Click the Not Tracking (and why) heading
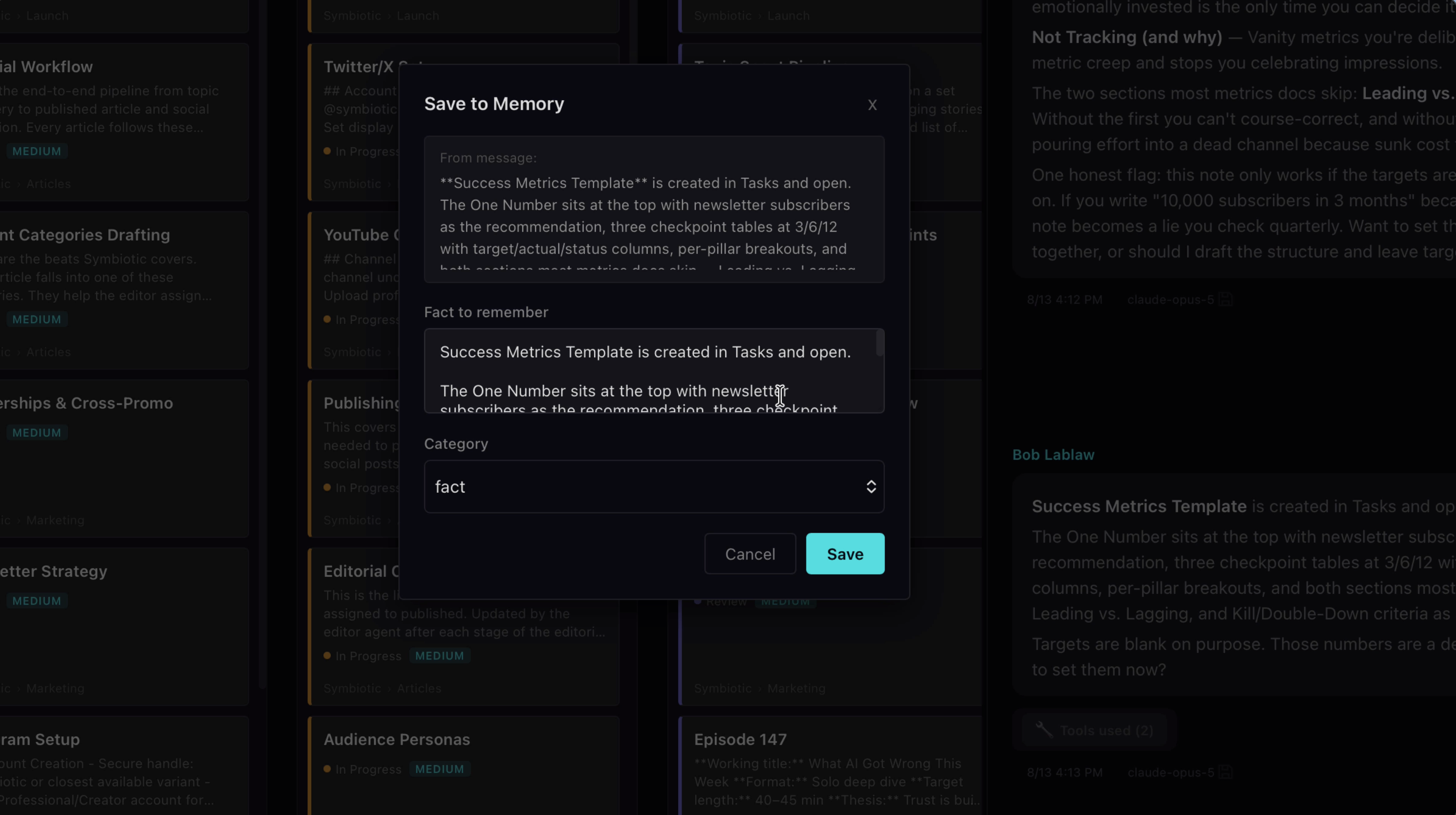This screenshot has width=1456, height=815. point(1127,37)
